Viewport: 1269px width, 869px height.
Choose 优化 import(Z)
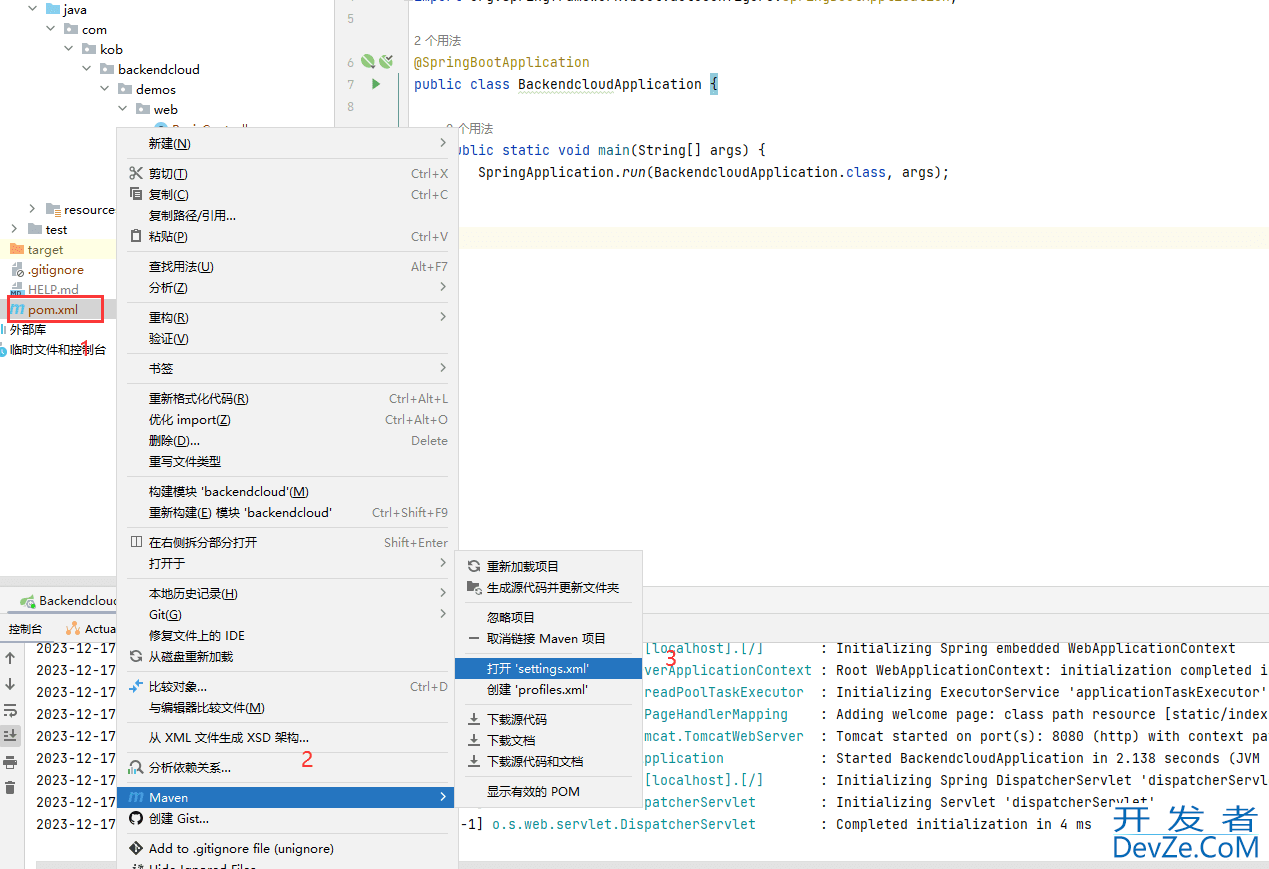(288, 419)
